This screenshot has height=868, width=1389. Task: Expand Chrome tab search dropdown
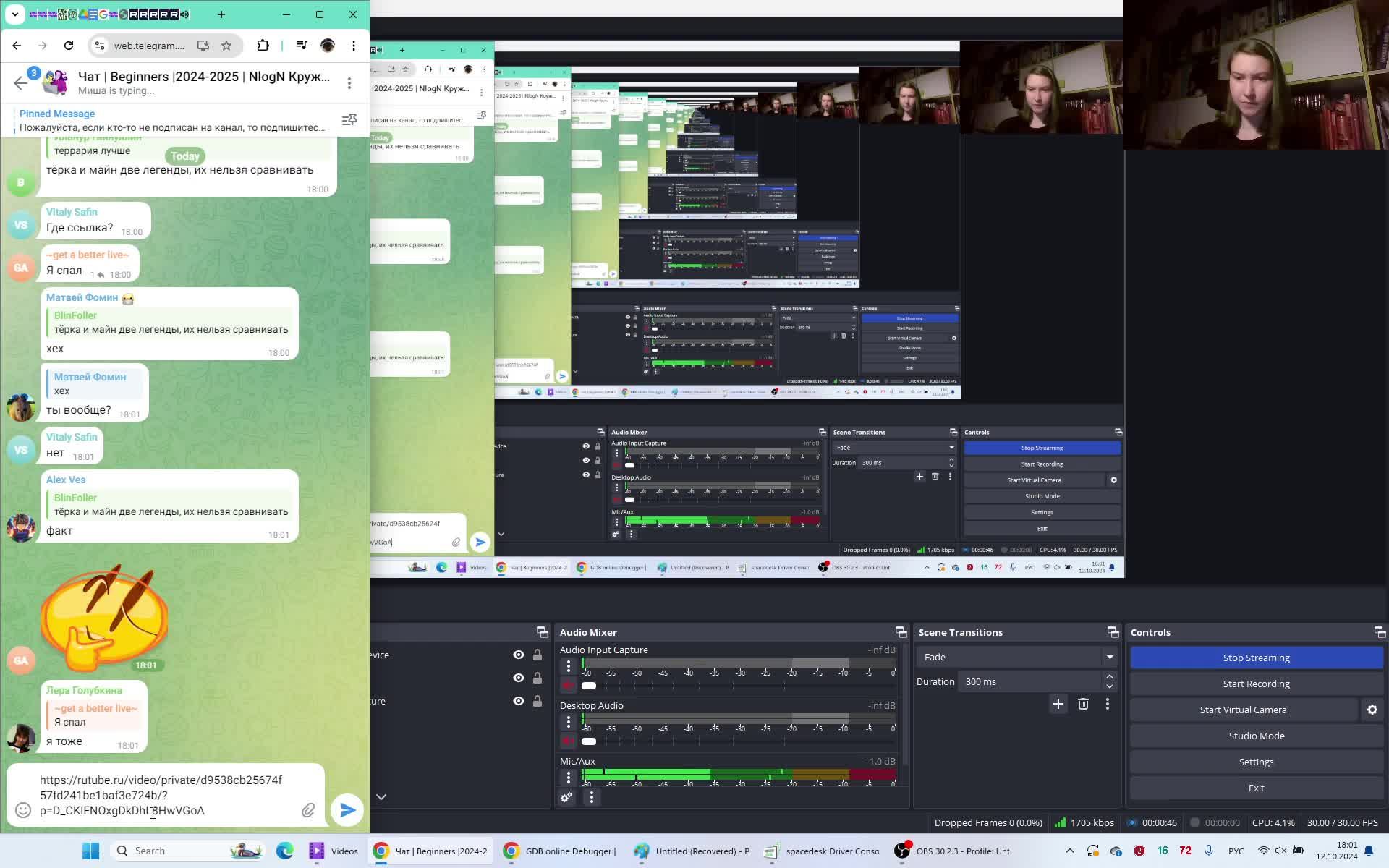(15, 14)
